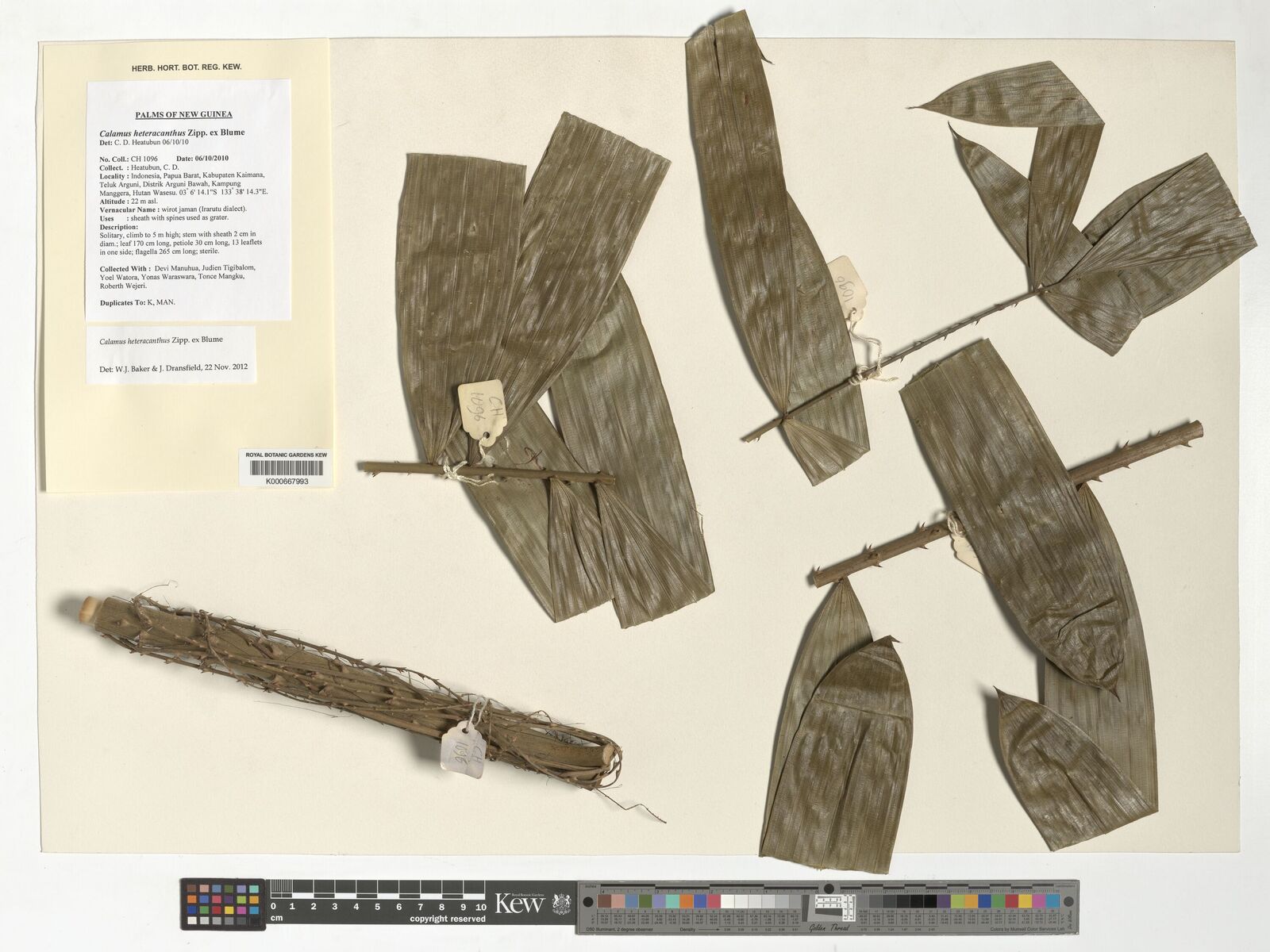Screen dimensions: 1270x952
Task: Click the small color checker grid
Action: 223,904
